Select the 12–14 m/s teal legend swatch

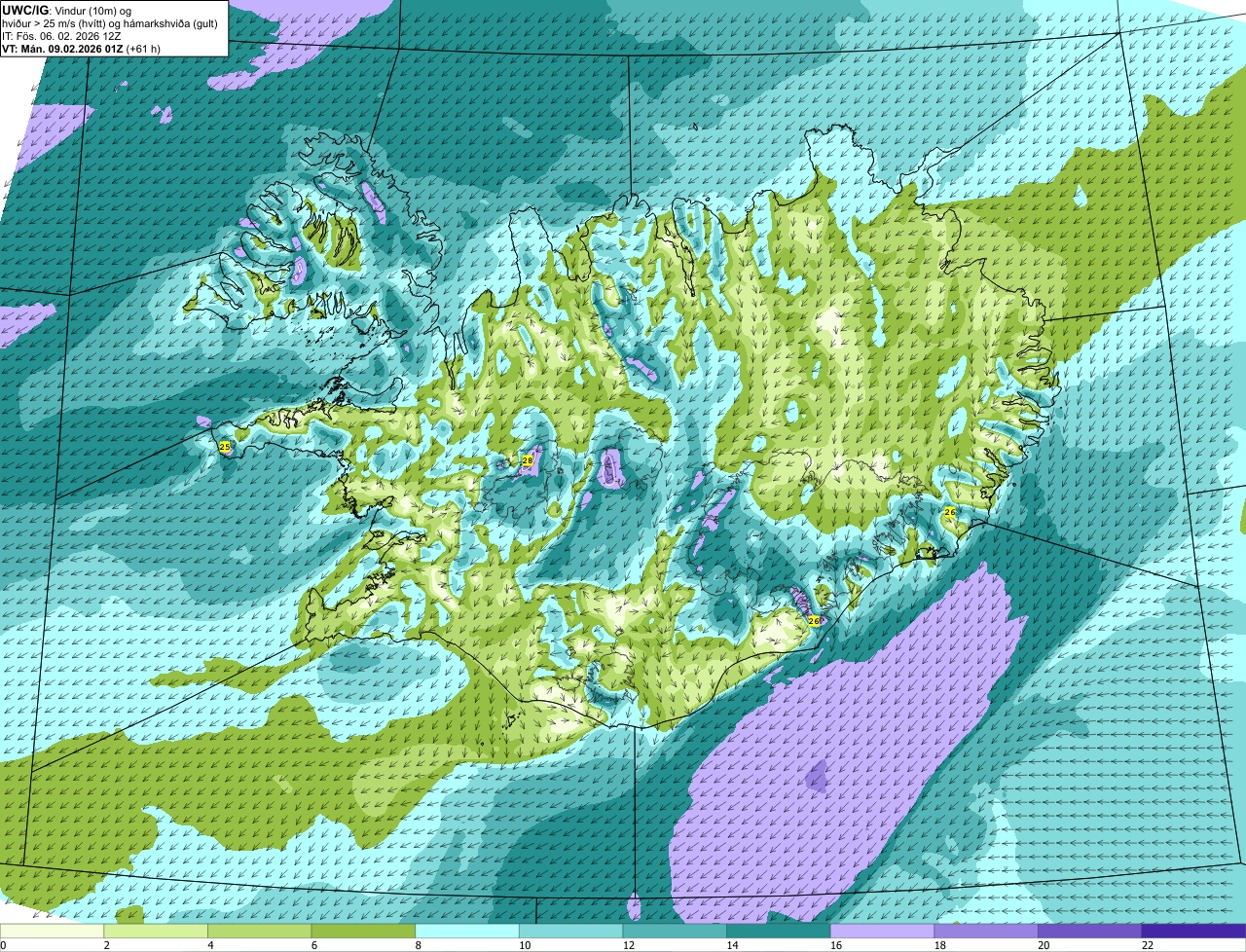[675, 931]
